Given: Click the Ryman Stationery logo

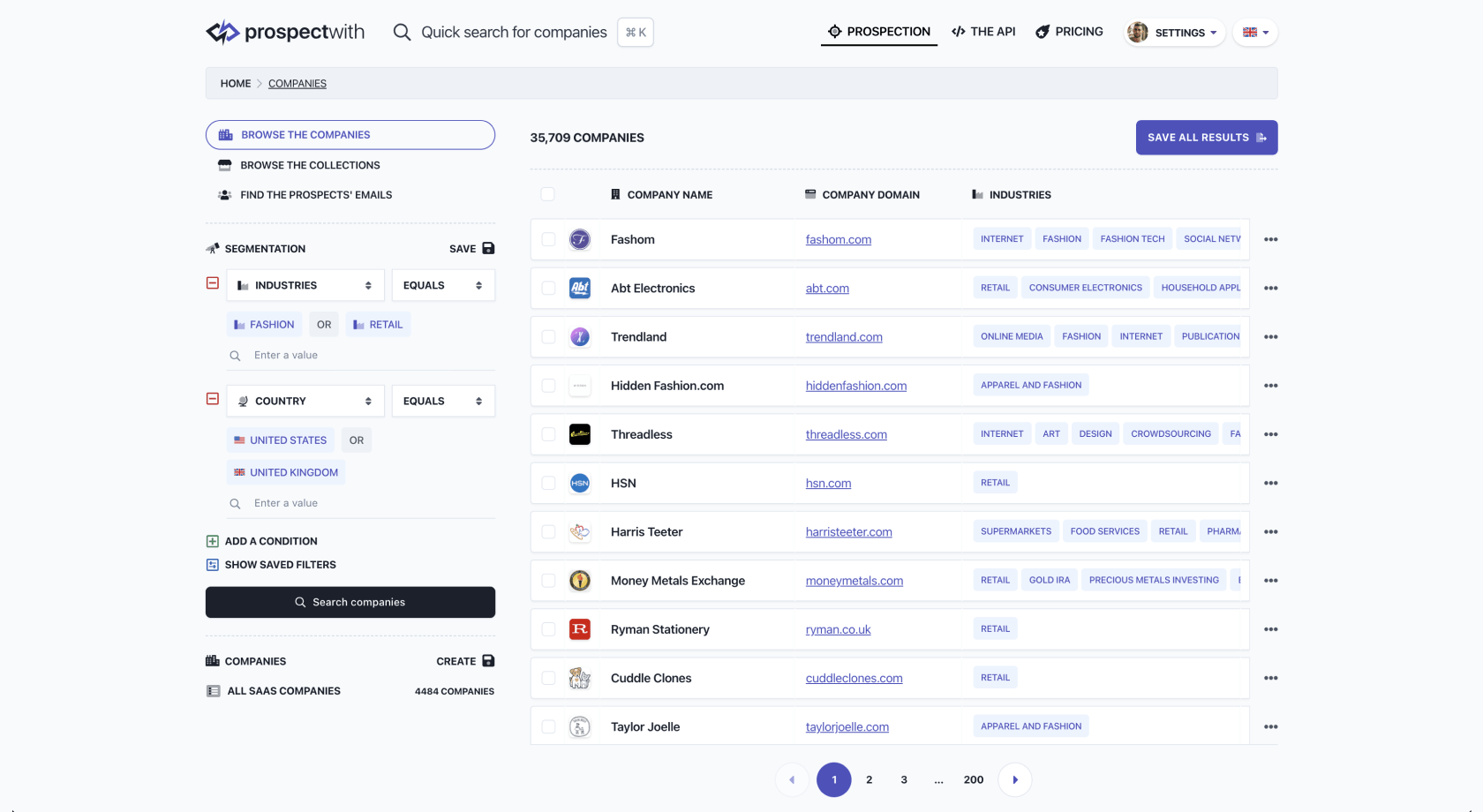Looking at the screenshot, I should click(x=580, y=629).
